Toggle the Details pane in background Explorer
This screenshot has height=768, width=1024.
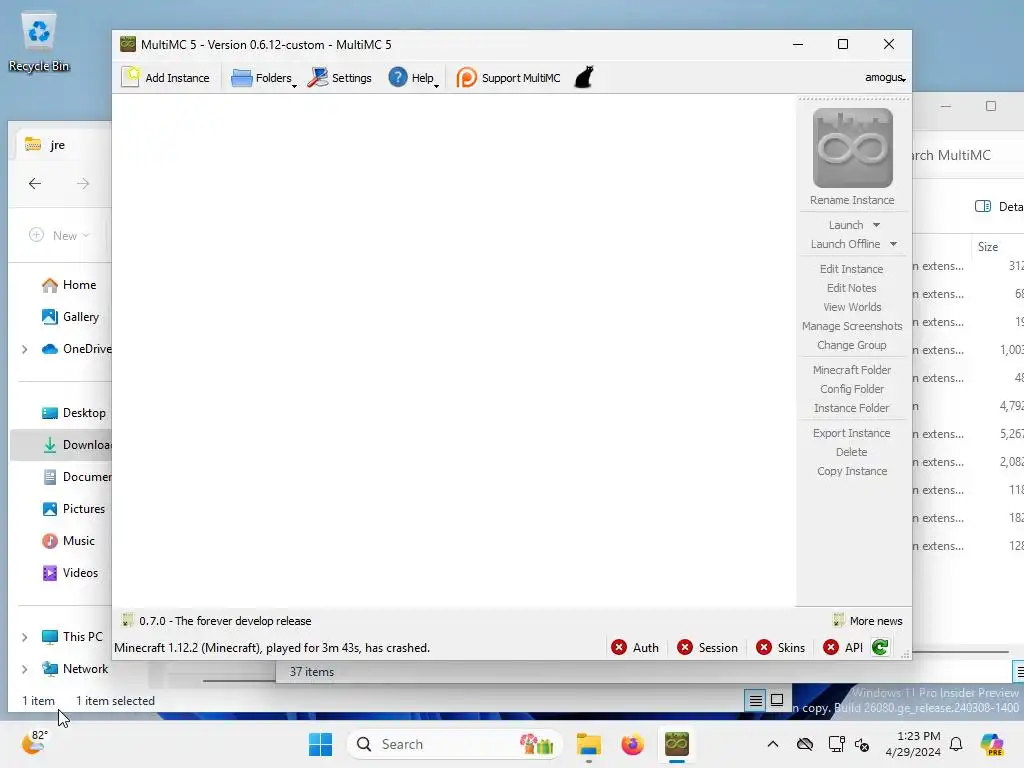point(999,206)
